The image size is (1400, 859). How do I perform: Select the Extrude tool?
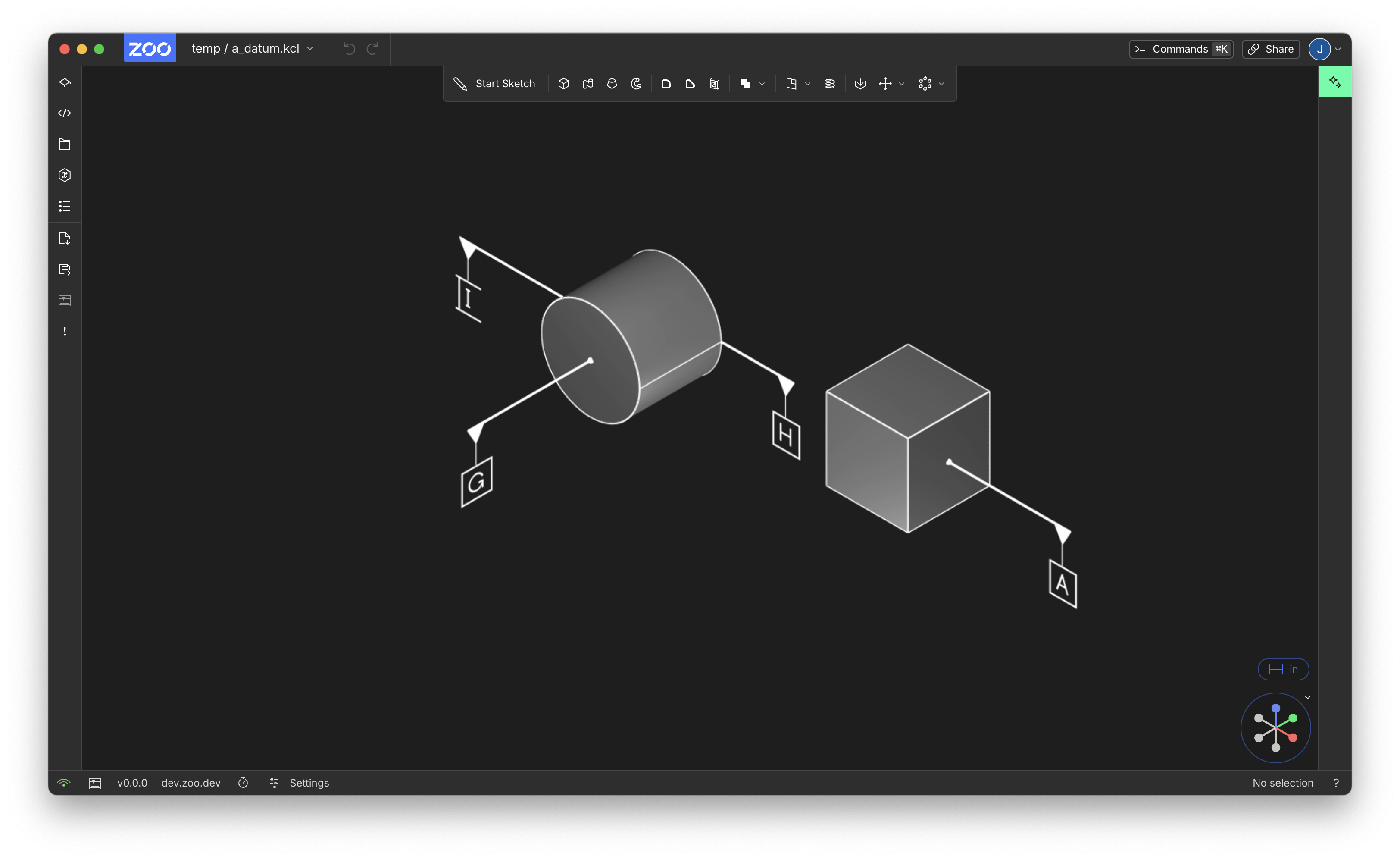point(563,84)
